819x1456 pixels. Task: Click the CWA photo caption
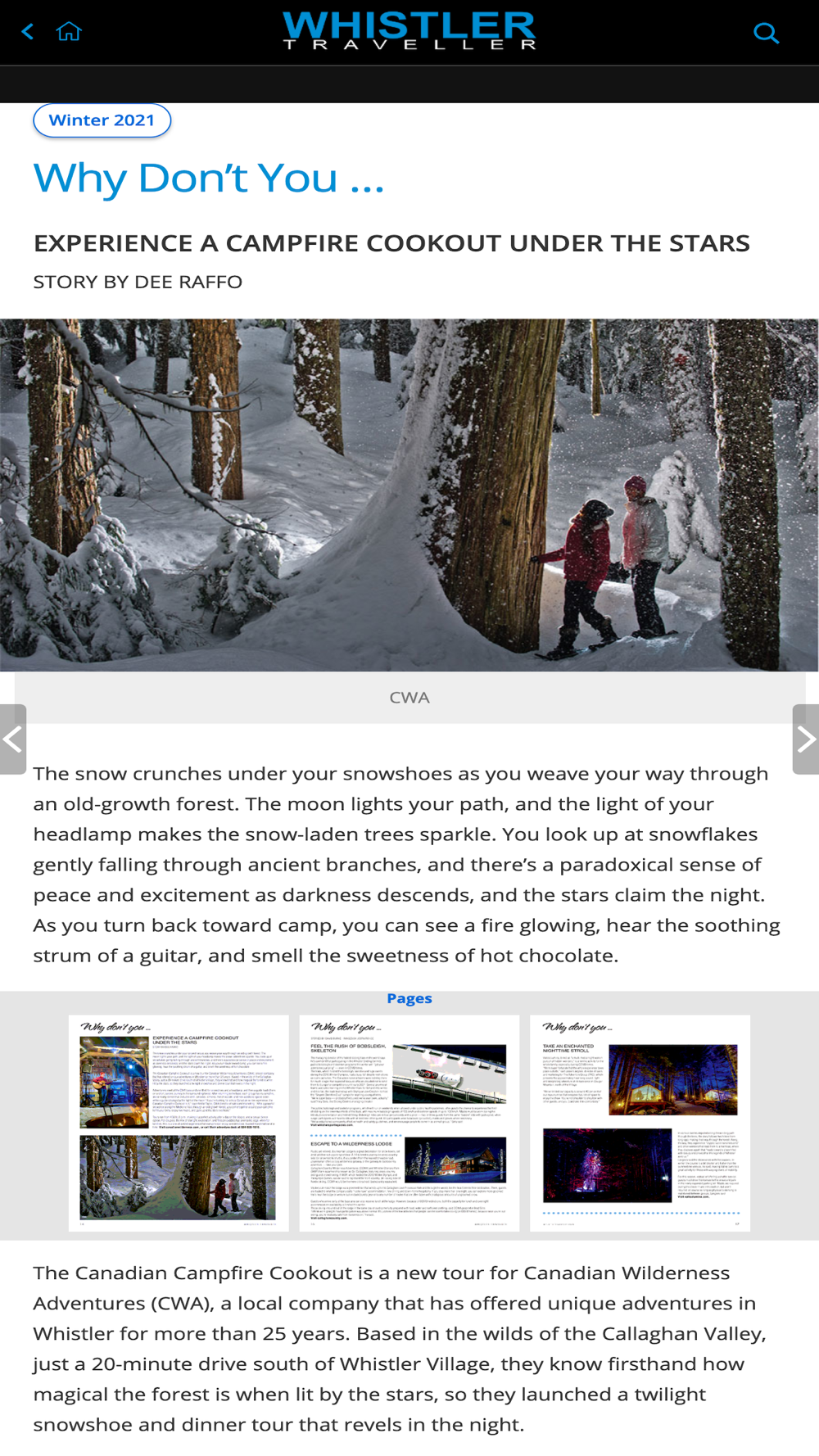pos(409,698)
